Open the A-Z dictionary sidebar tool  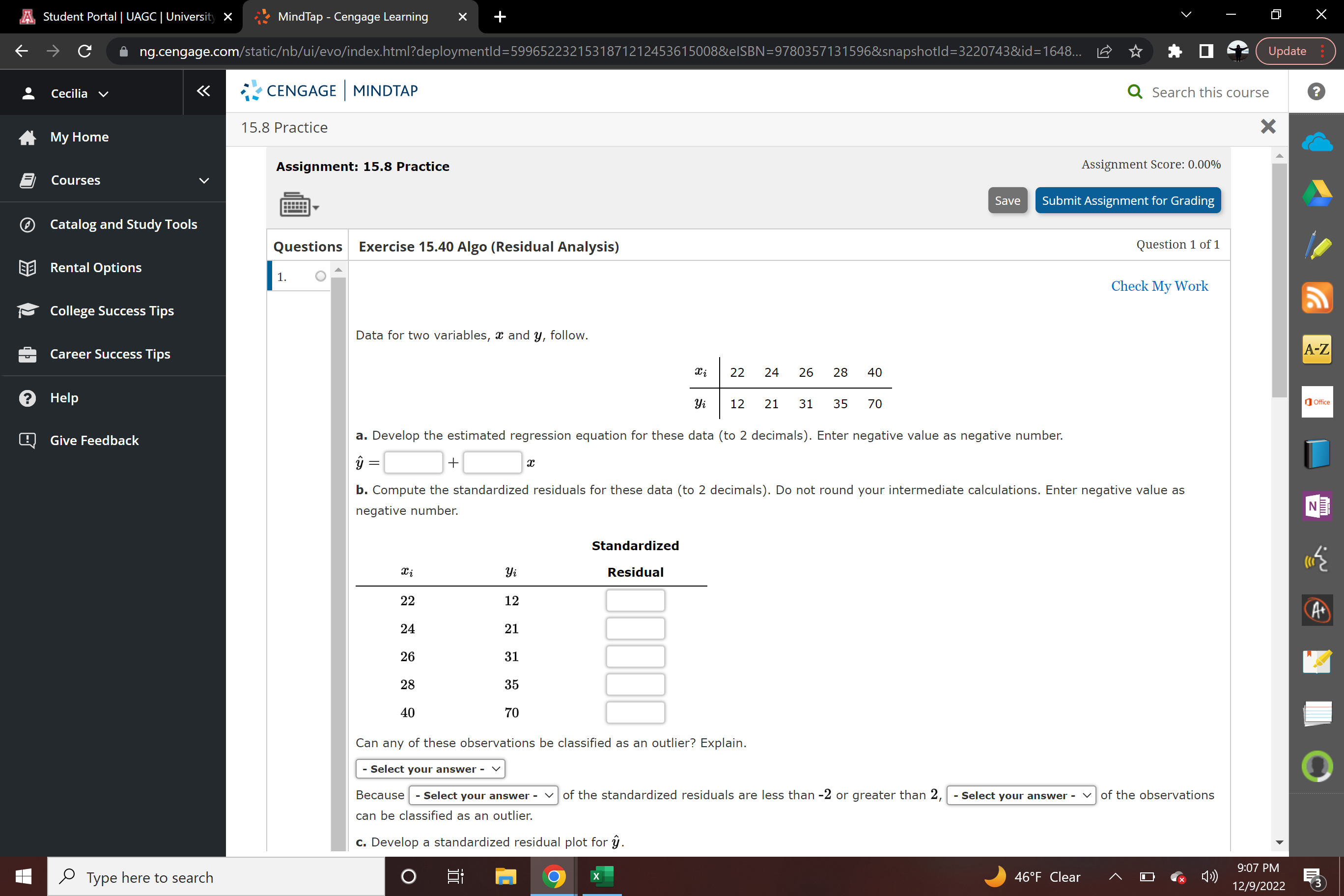coord(1317,349)
